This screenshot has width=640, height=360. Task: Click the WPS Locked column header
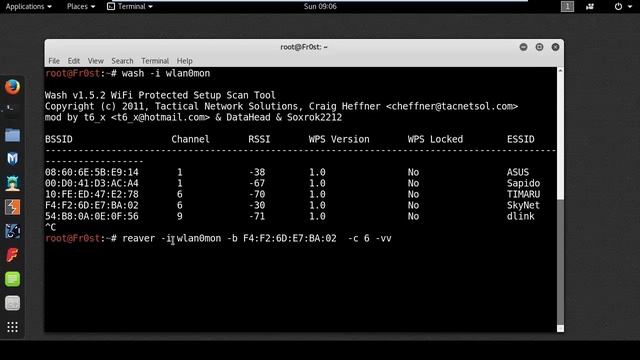435,139
